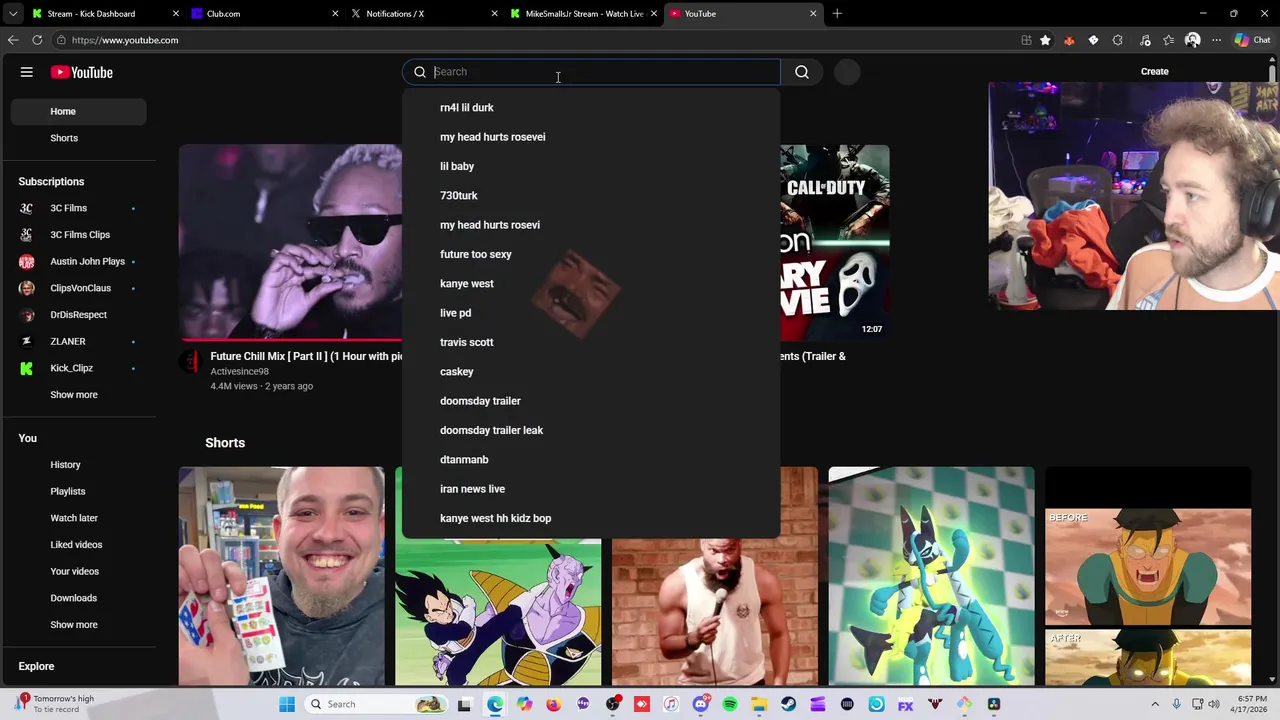Open Steam from the taskbar
This screenshot has width=1280, height=720.
coord(788,704)
